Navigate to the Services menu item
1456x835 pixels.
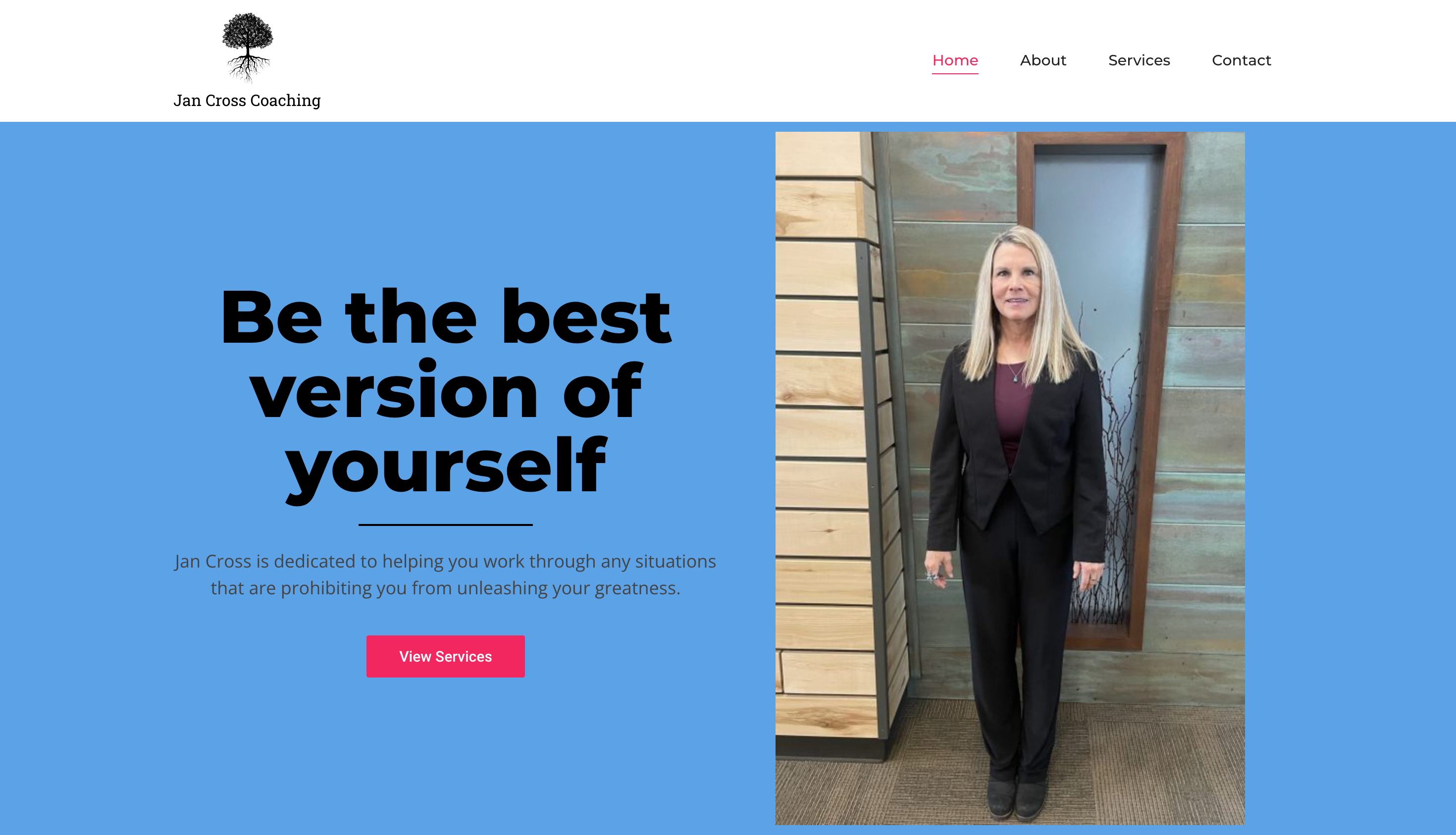[x=1139, y=60]
